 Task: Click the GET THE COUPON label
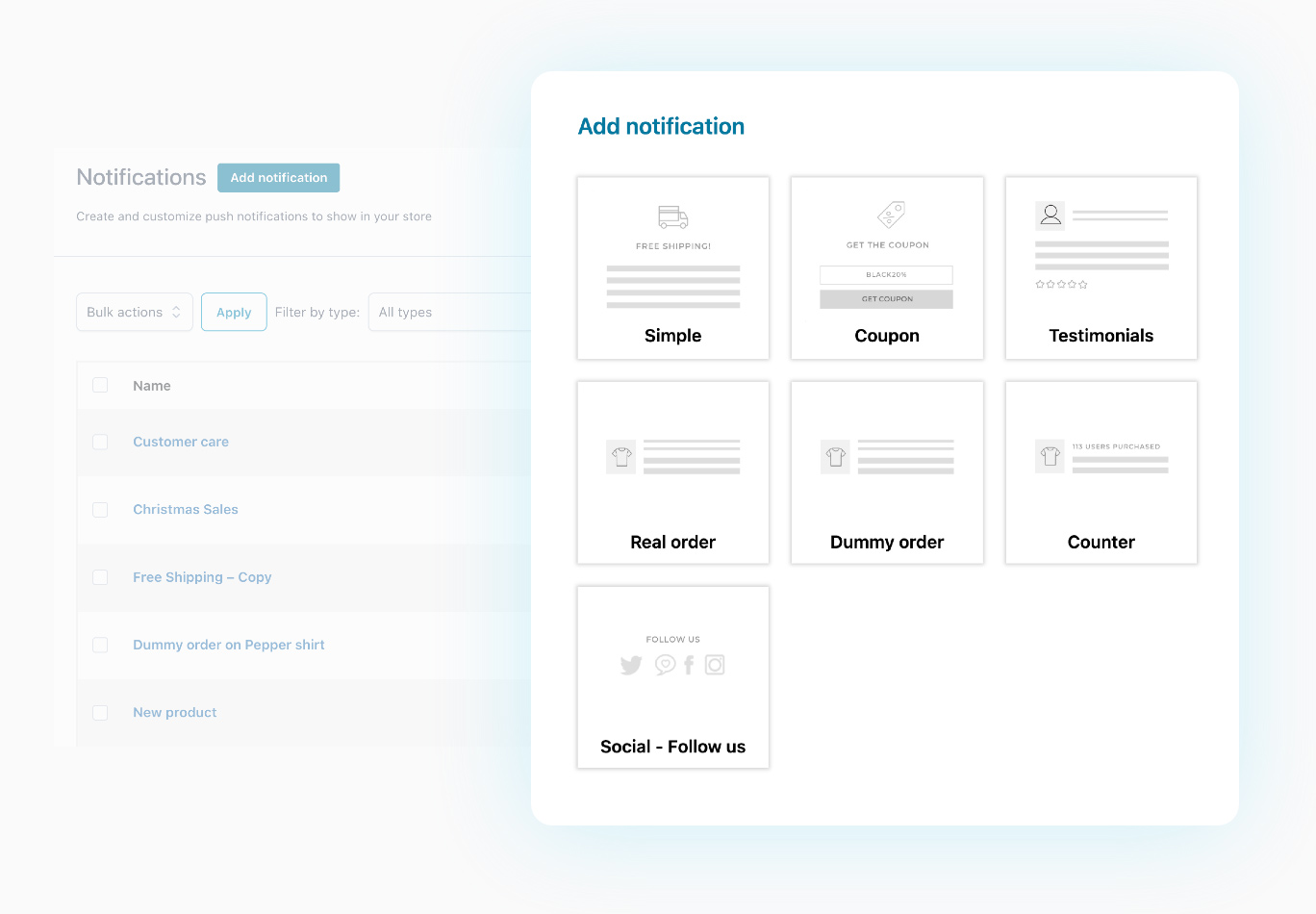[x=888, y=245]
